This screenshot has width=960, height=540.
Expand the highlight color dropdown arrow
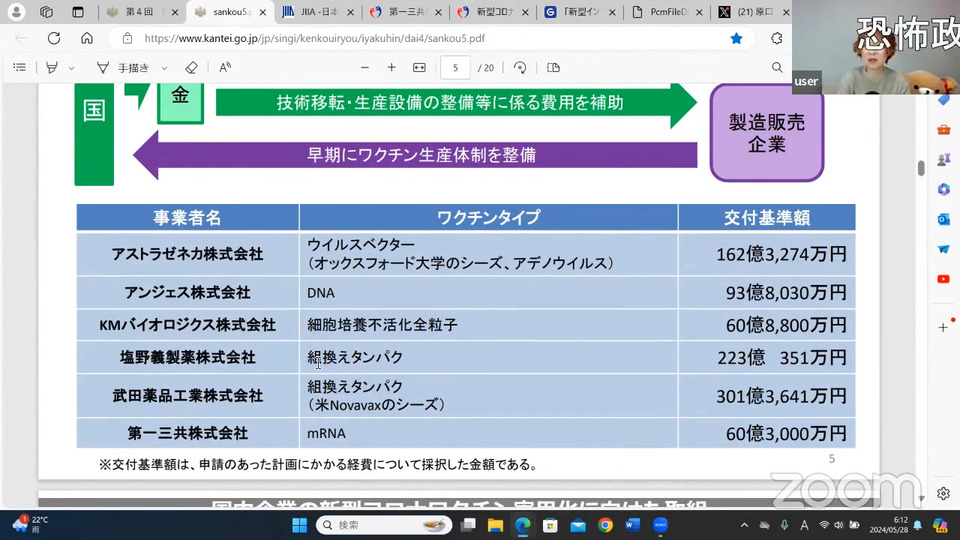point(72,68)
